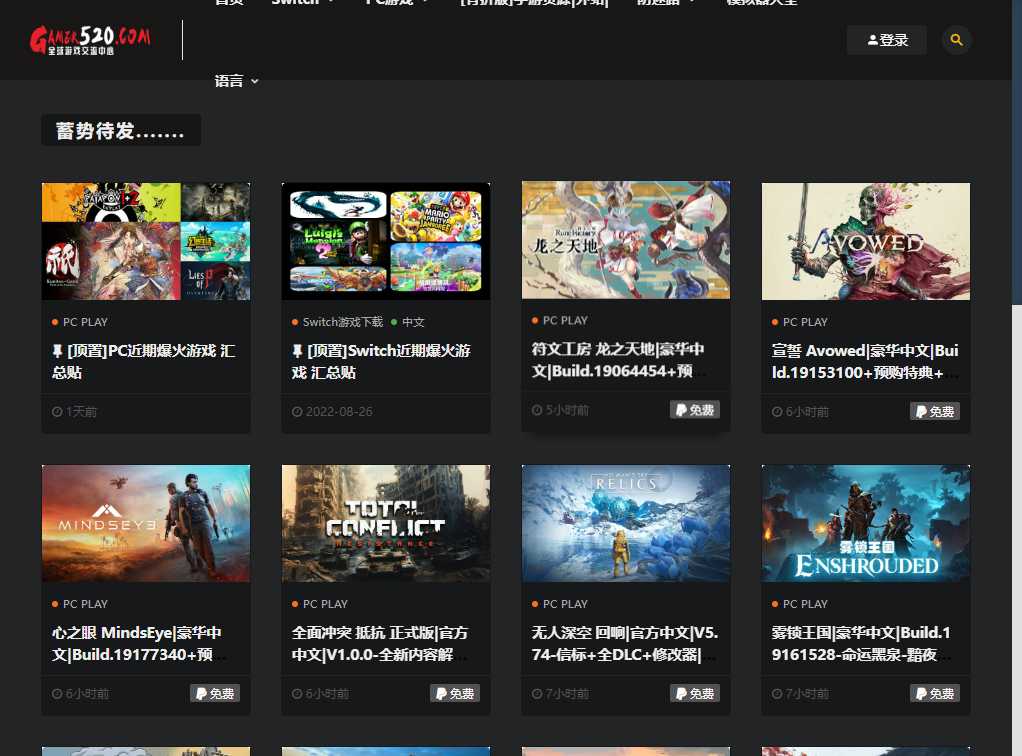Viewport: 1022px width, 756px height.
Task: Click the 免费 badge on 符文工房 龙之天地 post
Action: pos(695,409)
